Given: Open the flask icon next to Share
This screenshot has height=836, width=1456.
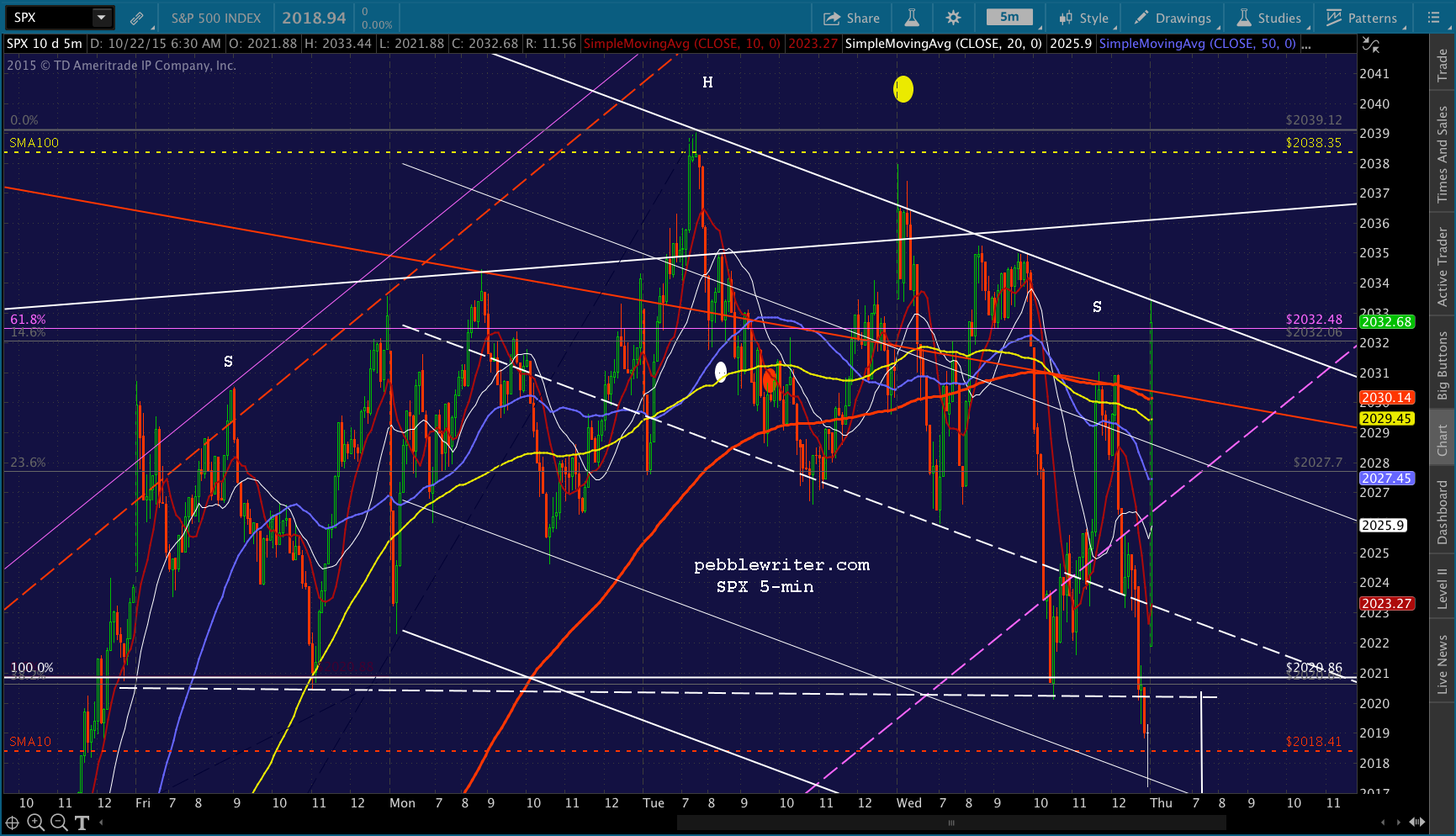Looking at the screenshot, I should tap(911, 18).
